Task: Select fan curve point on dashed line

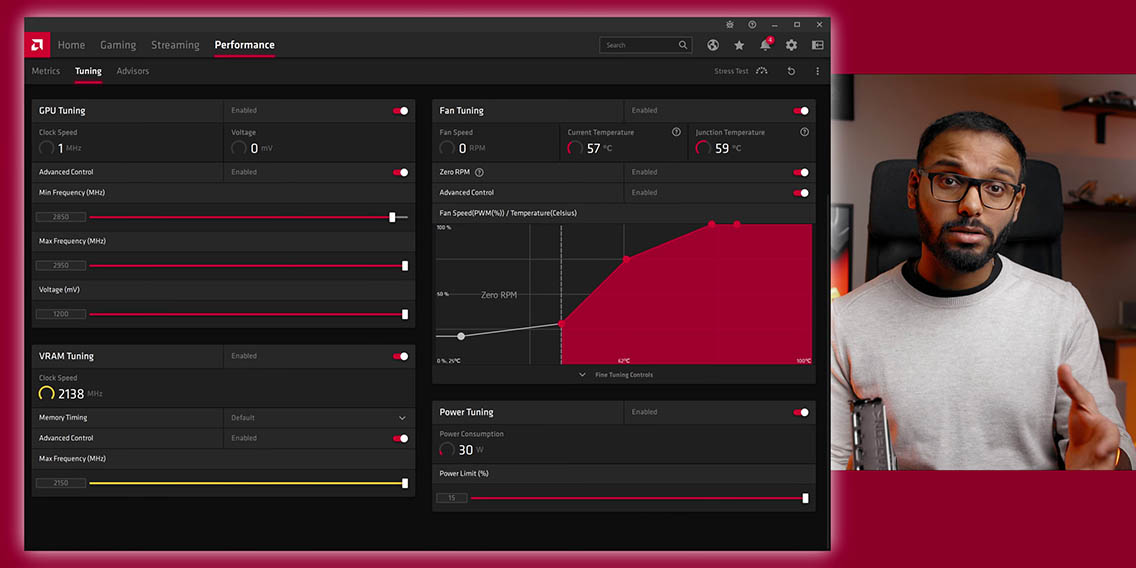Action: coord(561,324)
